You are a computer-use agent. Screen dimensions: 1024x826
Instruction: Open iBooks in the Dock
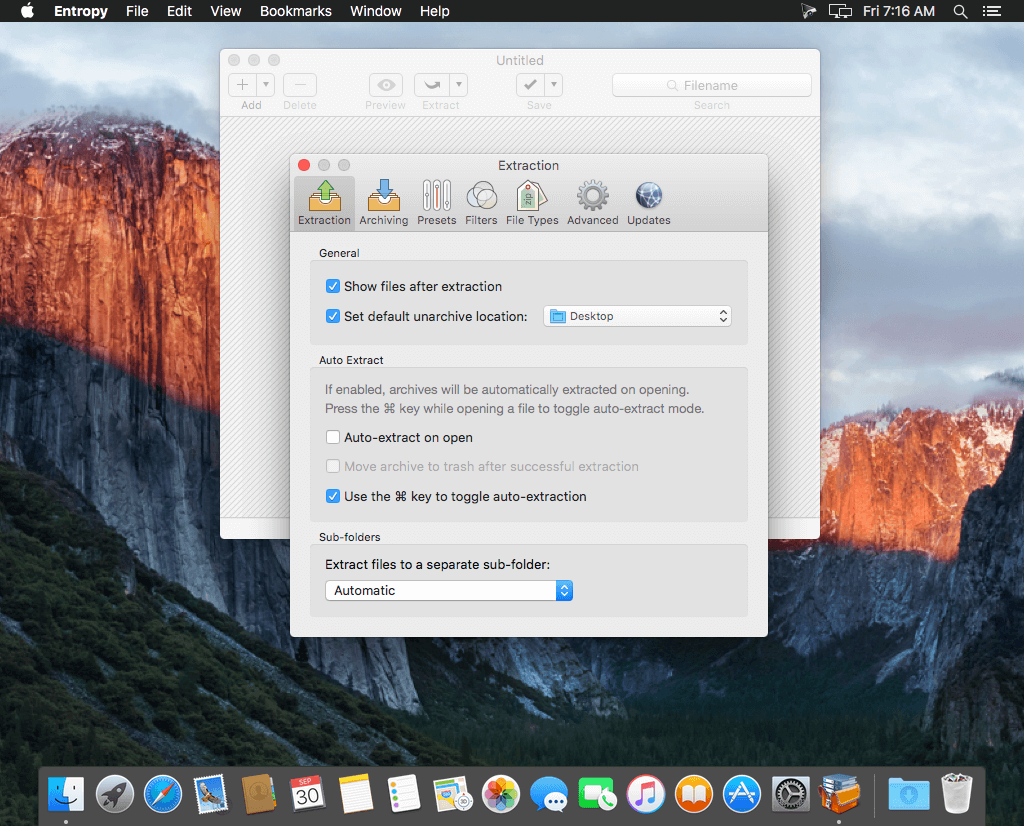pos(694,794)
